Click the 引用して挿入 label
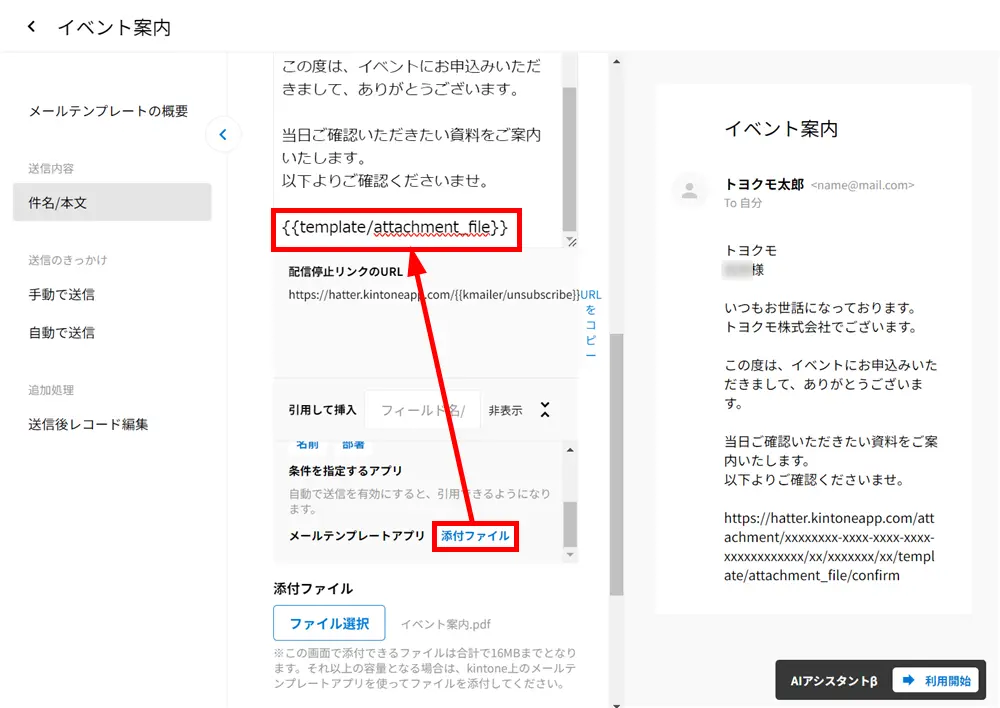The width and height of the screenshot is (1000, 708). (322, 410)
